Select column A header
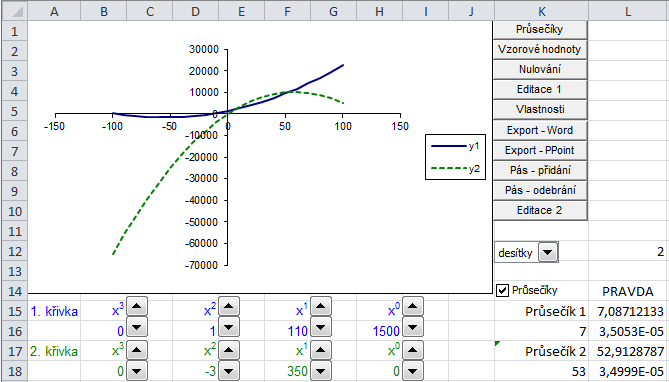Viewport: 669px width, 382px height. click(x=54, y=11)
